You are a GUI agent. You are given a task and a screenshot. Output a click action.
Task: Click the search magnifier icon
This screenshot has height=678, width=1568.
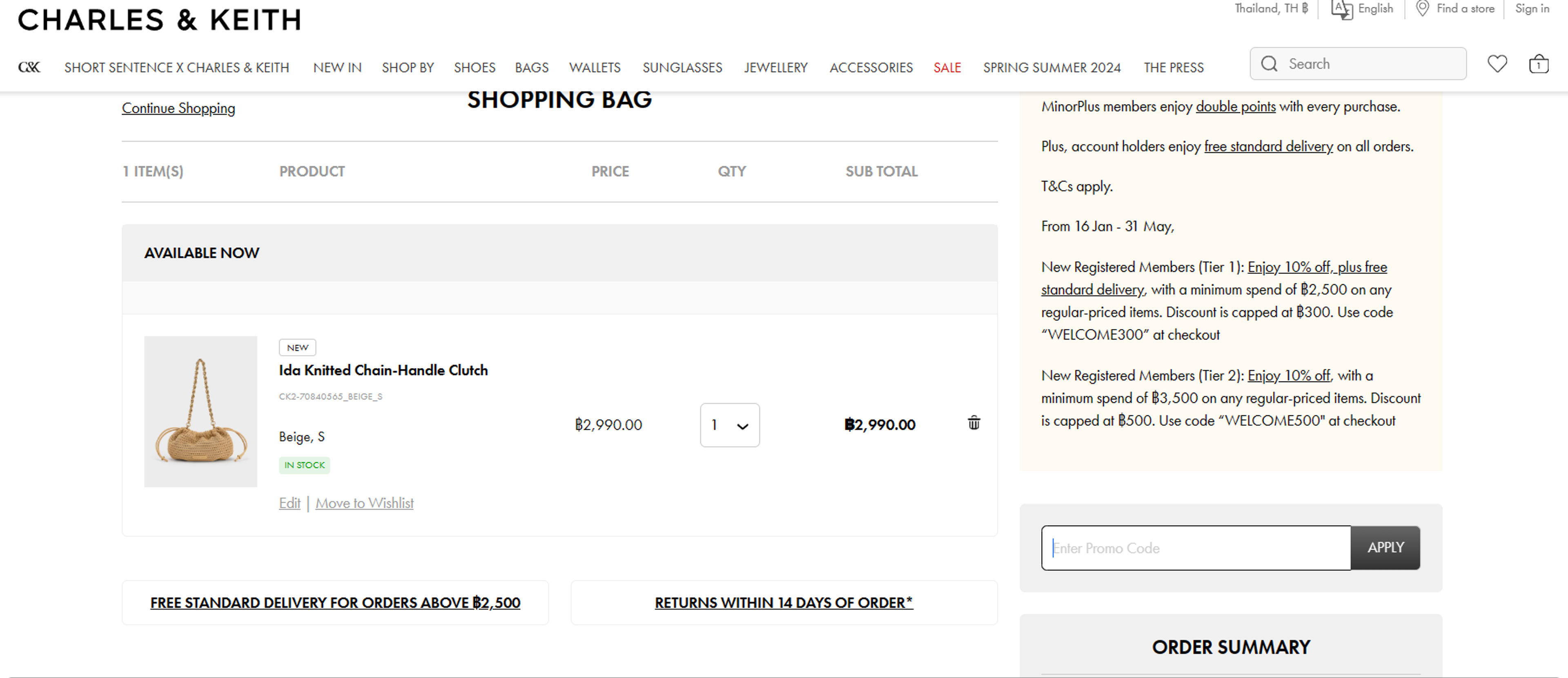click(1269, 64)
